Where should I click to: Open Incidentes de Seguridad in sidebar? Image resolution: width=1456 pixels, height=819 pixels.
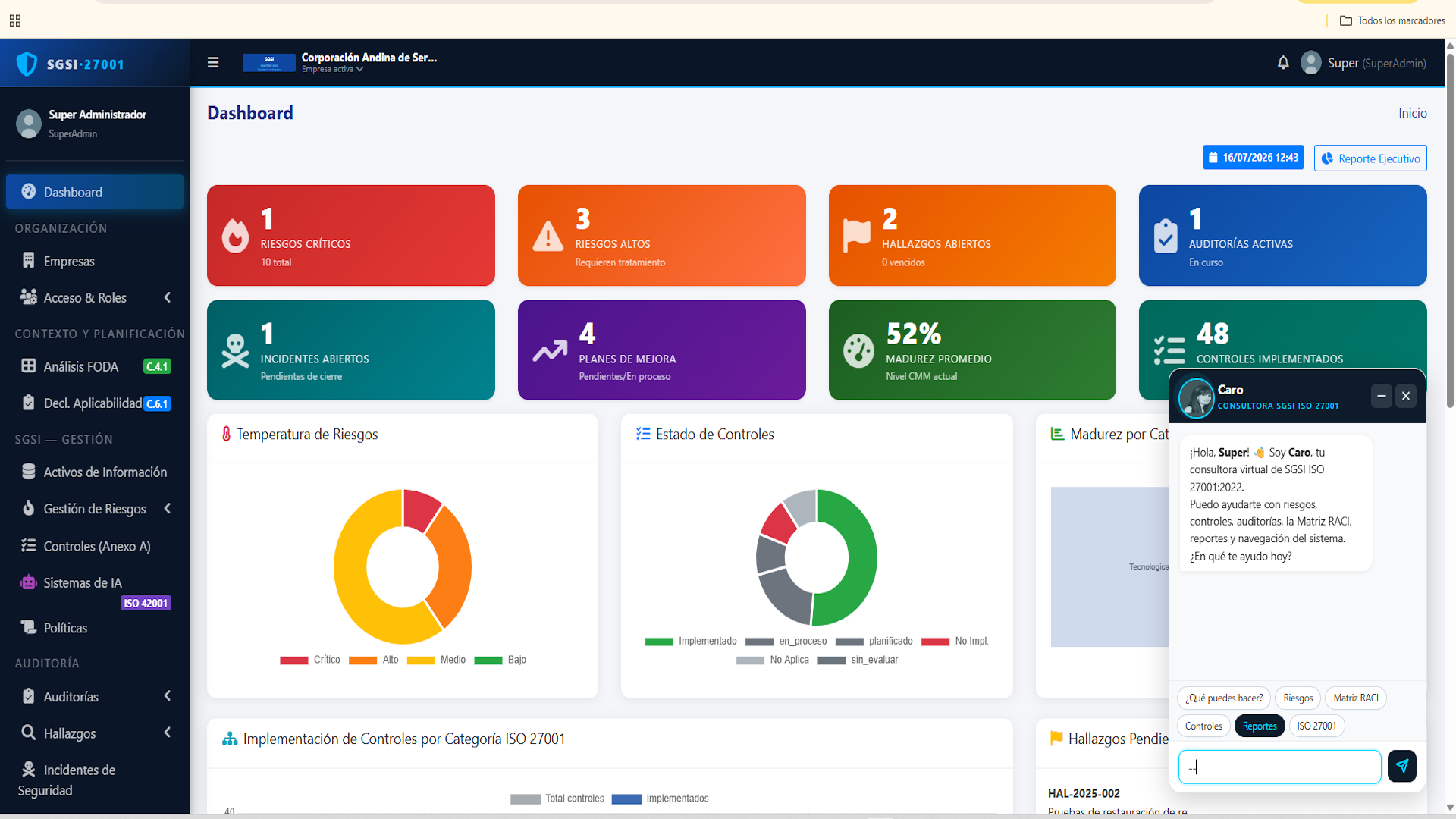click(x=95, y=780)
